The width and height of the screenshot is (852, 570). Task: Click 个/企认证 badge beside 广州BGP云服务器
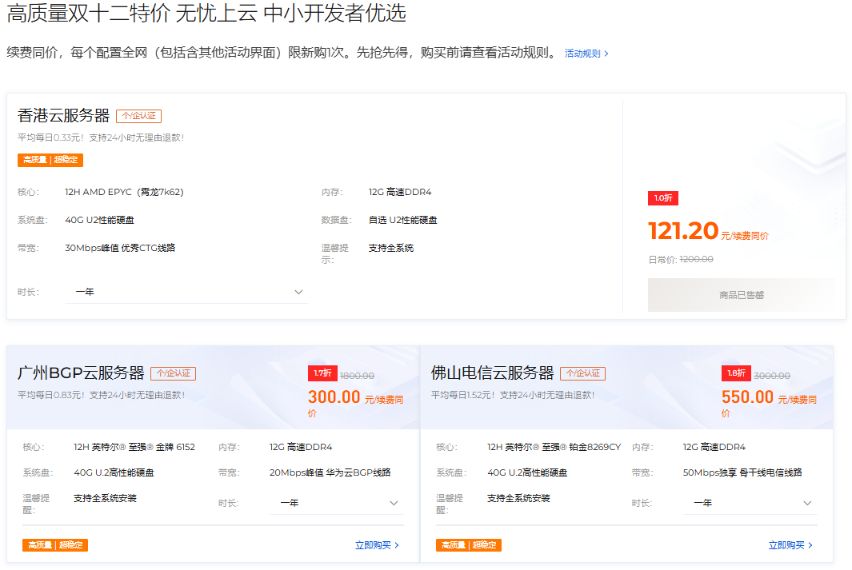point(173,373)
